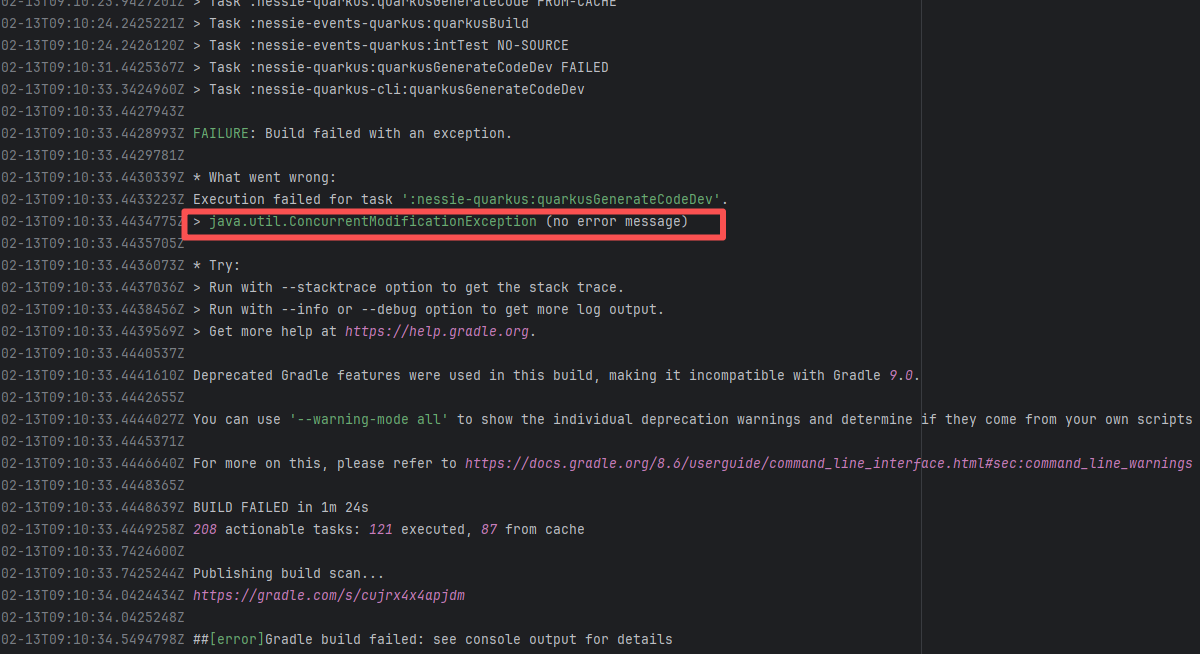The width and height of the screenshot is (1200, 654).
Task: Open the gradle.com build scan link
Action: pos(328,595)
